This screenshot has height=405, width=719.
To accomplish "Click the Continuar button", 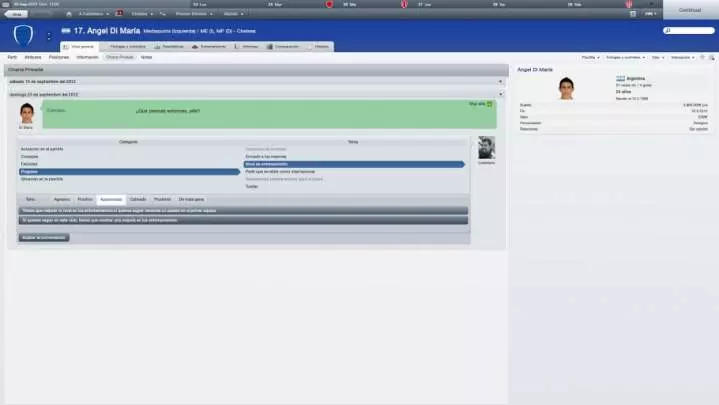I will pyautogui.click(x=690, y=10).
